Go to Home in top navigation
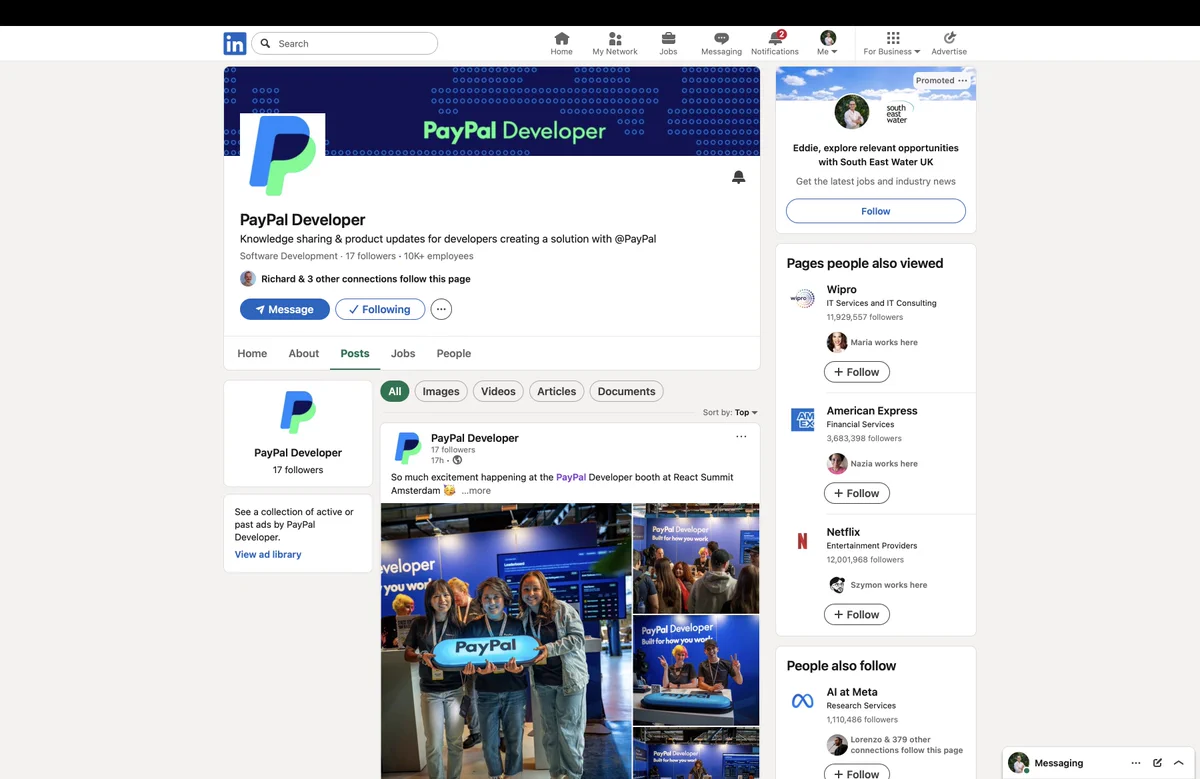1200x779 pixels. point(562,44)
